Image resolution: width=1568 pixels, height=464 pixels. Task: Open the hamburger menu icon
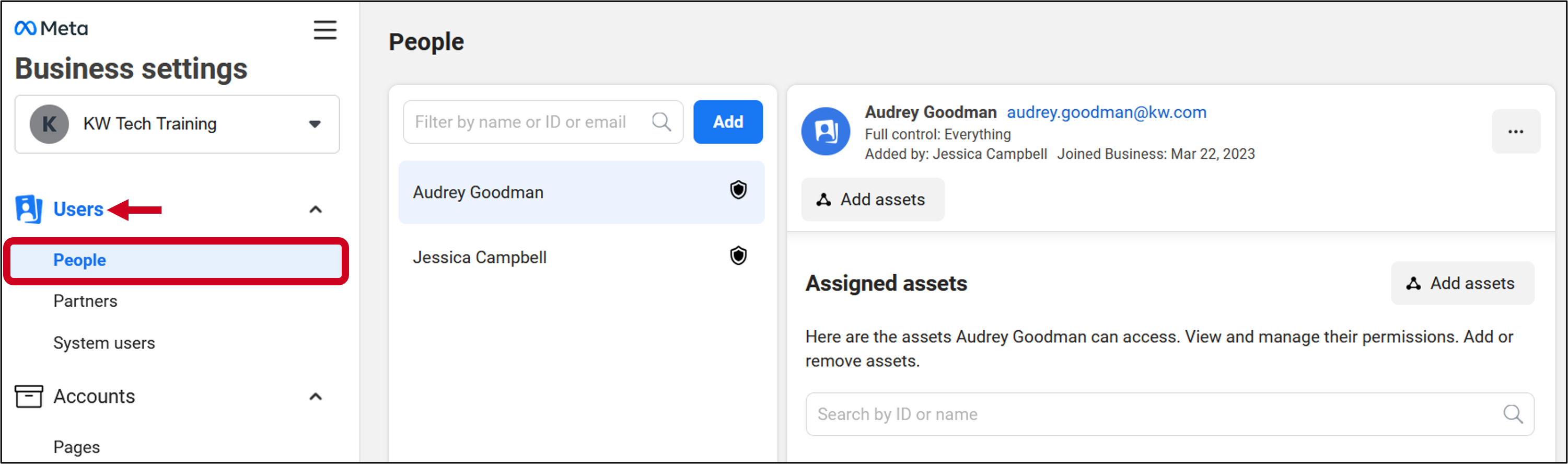325,30
